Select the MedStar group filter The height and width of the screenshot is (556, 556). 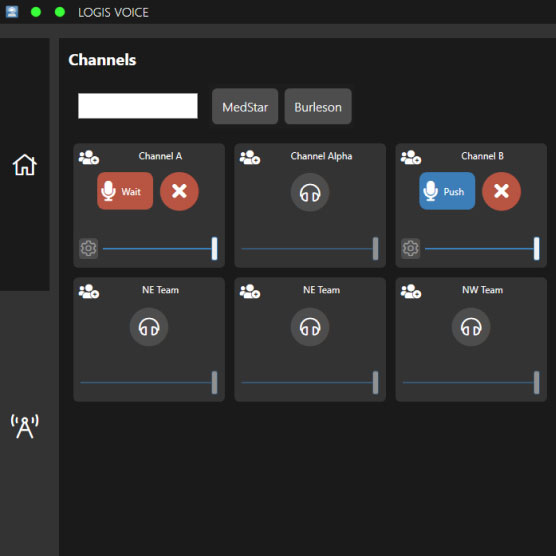(245, 106)
